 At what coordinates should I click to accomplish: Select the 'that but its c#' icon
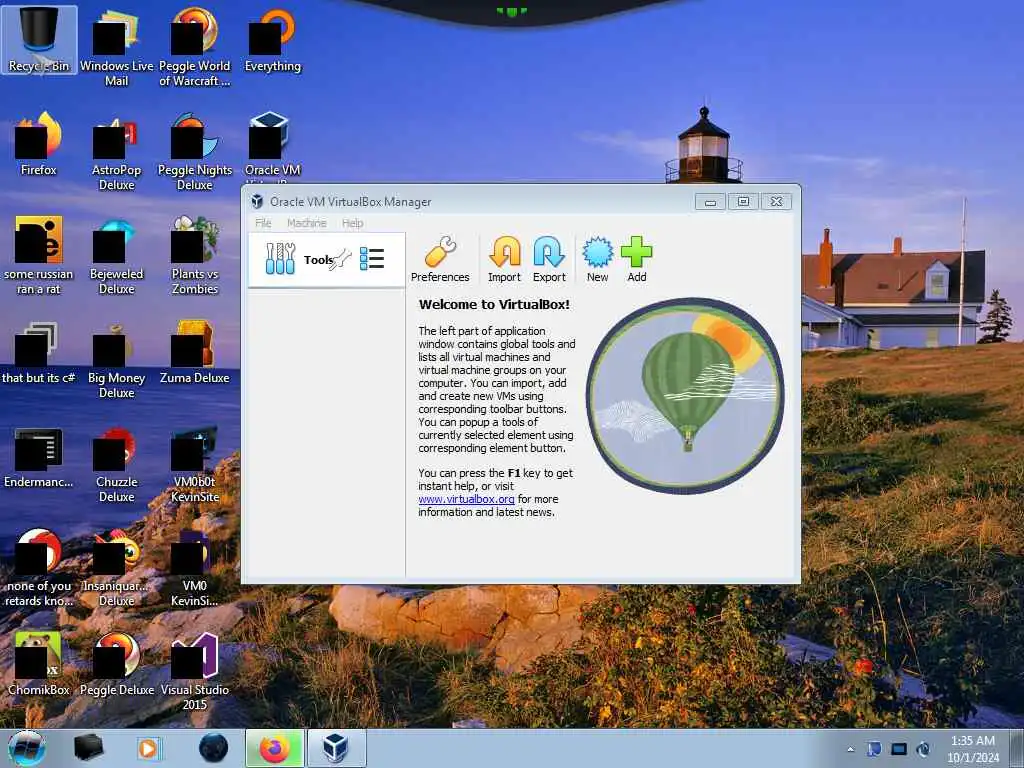39,353
